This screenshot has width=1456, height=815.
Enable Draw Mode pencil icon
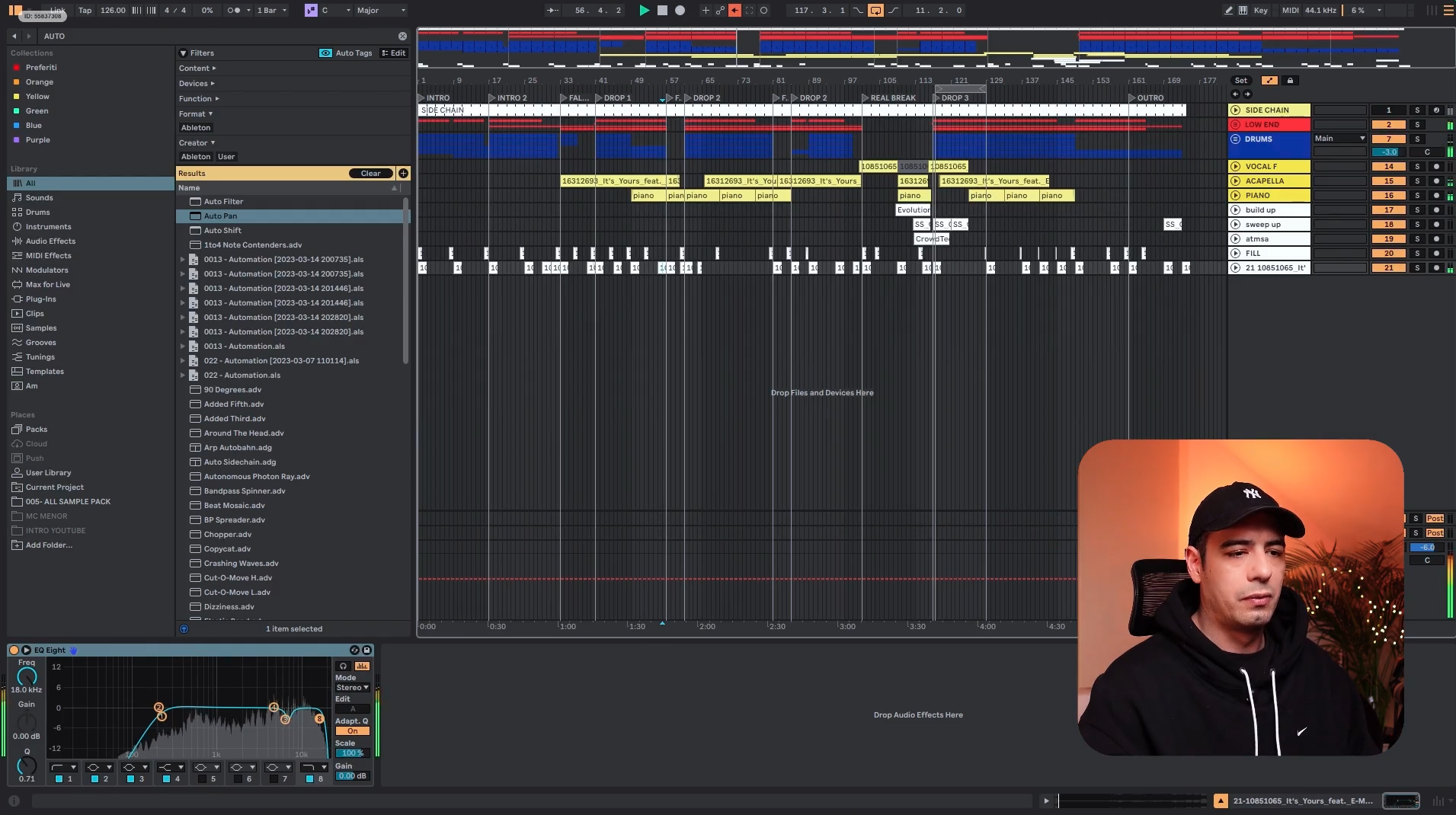[x=1228, y=11]
